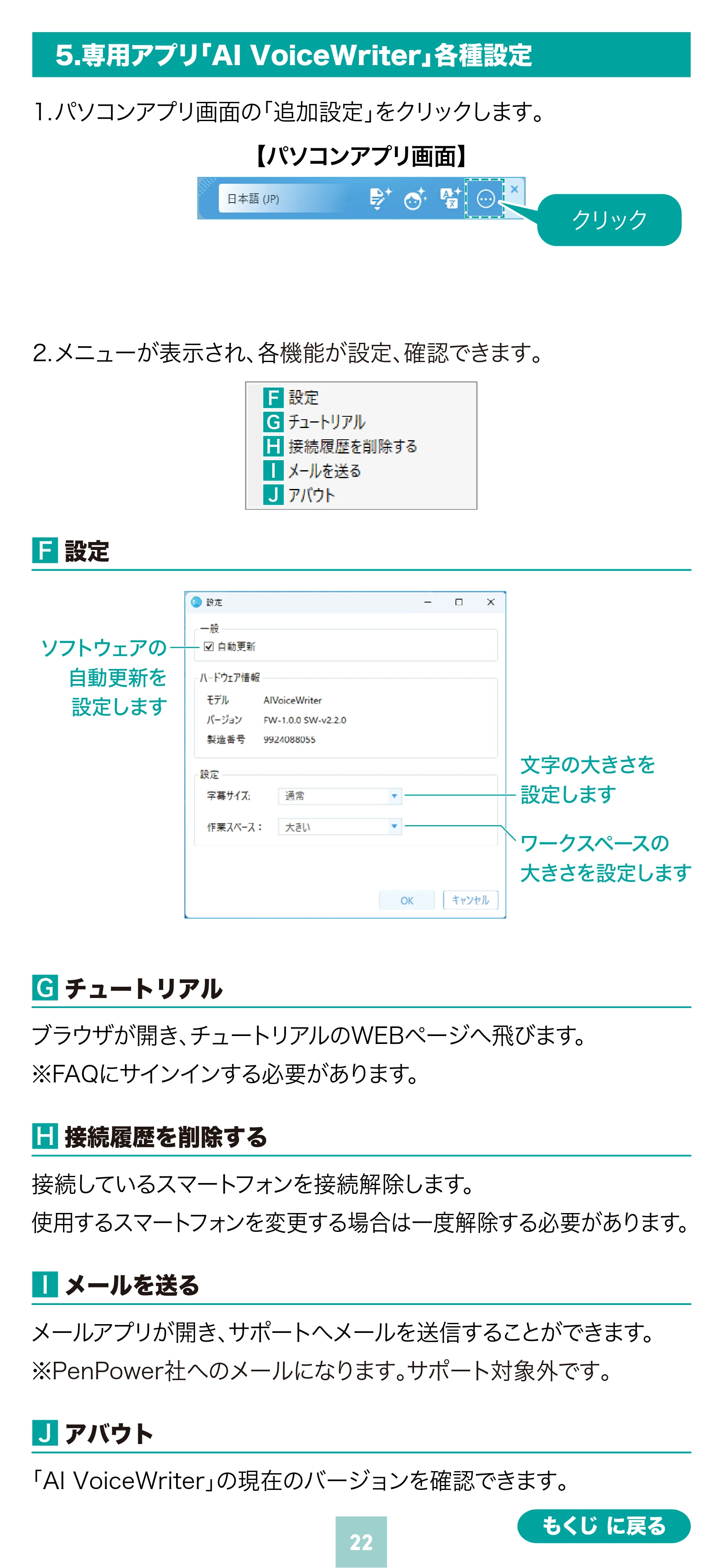Screen dimensions: 723x1568
Task: Click the voice-to-text document icon in toolbar
Action: coord(380,198)
